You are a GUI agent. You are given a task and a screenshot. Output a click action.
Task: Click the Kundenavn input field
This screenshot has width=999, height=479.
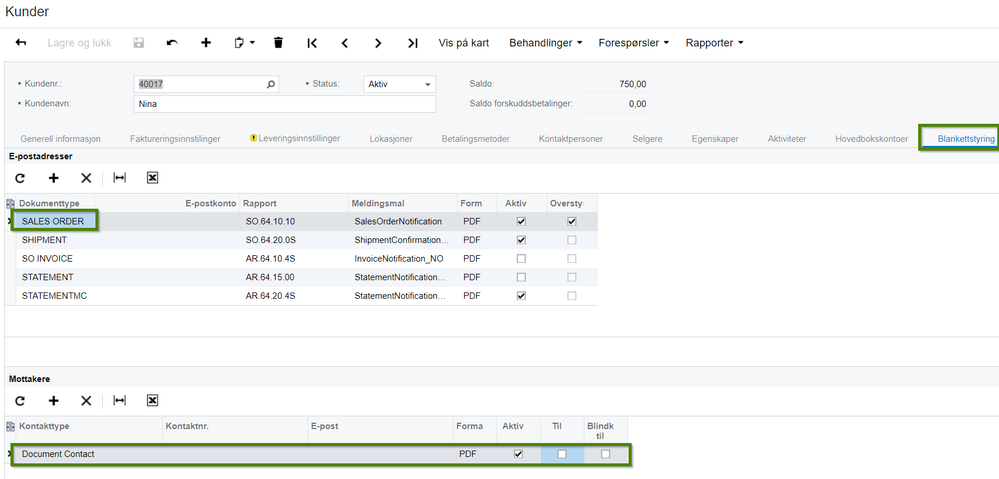click(284, 104)
